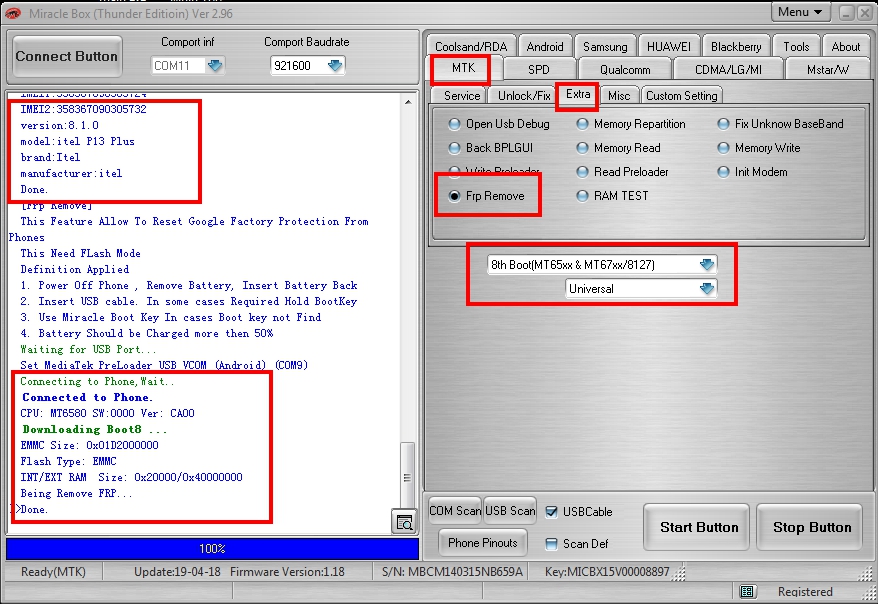Image resolution: width=878 pixels, height=604 pixels.
Task: Switch to the HUAWEI tab
Action: click(x=669, y=46)
